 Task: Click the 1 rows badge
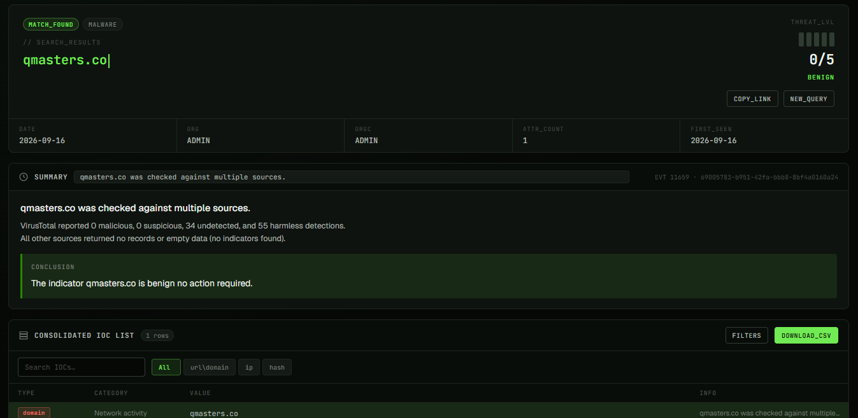(157, 335)
